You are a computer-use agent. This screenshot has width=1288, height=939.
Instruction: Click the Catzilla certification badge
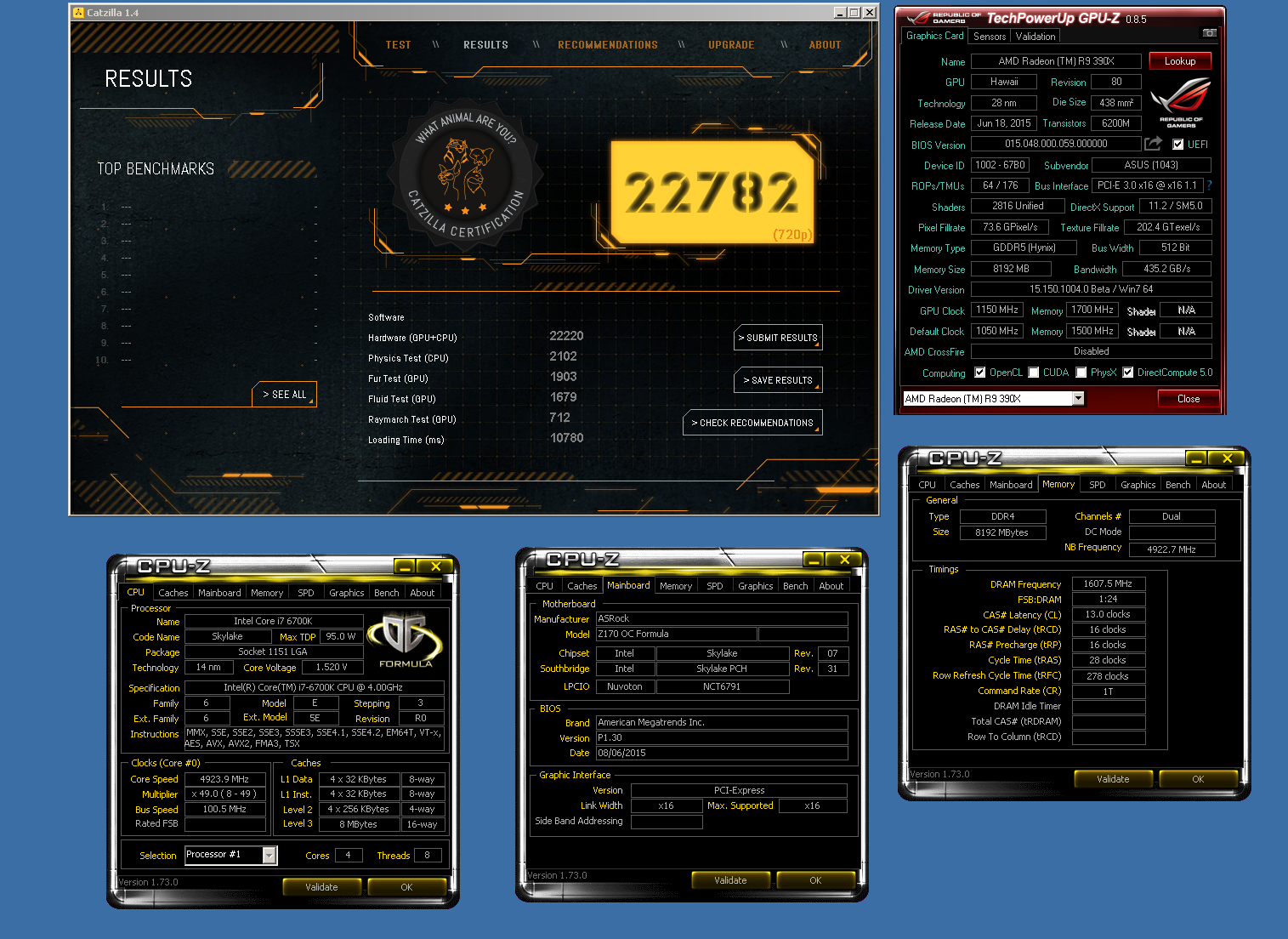(466, 176)
